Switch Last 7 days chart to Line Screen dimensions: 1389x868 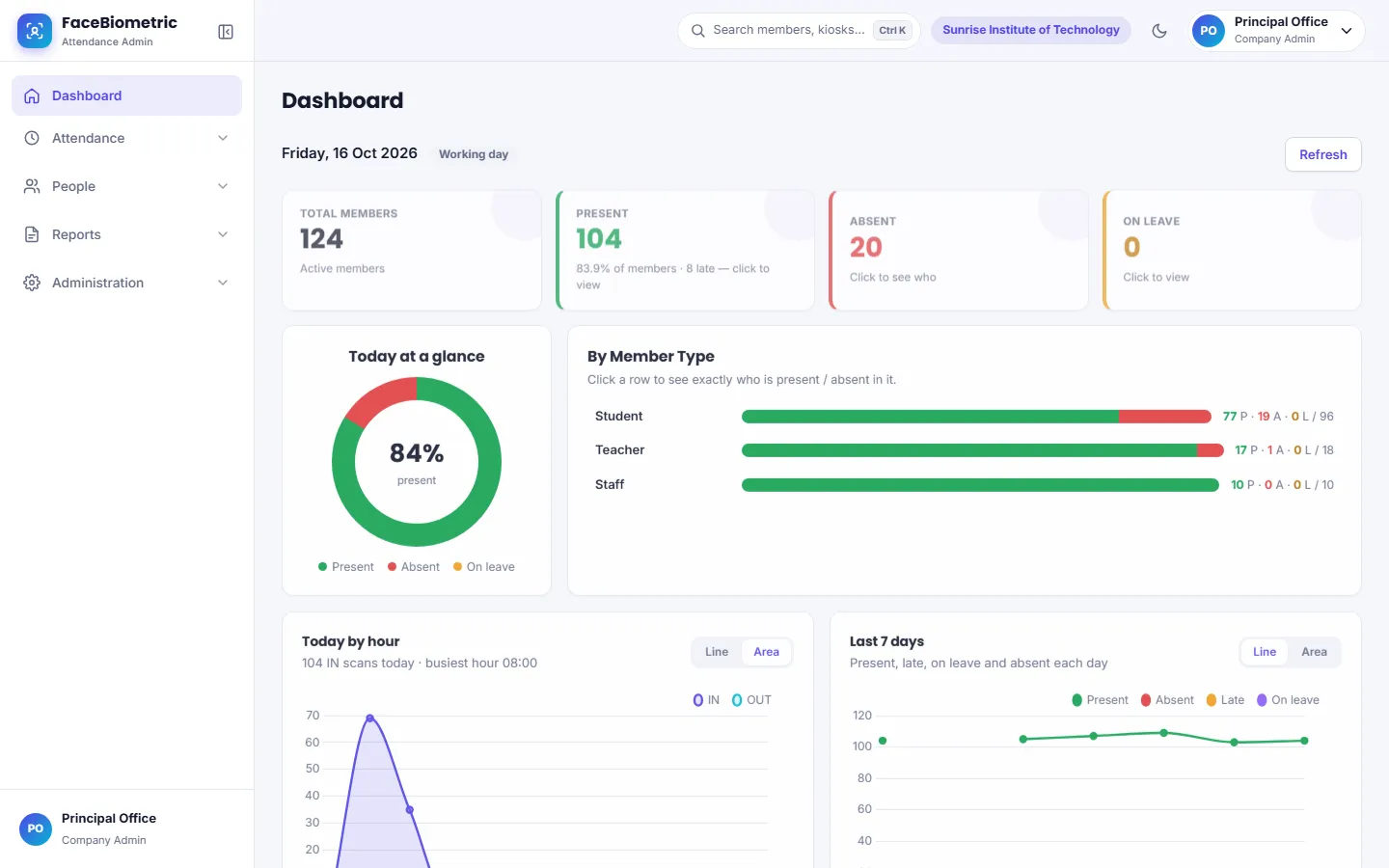tap(1265, 652)
